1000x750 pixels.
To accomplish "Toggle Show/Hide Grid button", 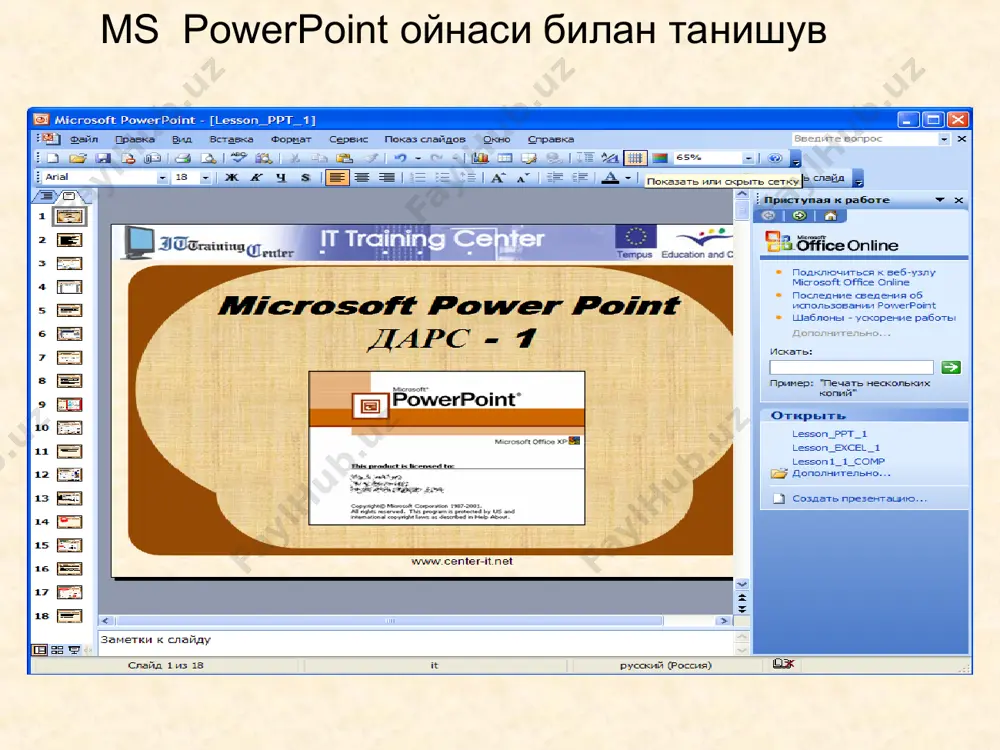I will (634, 158).
